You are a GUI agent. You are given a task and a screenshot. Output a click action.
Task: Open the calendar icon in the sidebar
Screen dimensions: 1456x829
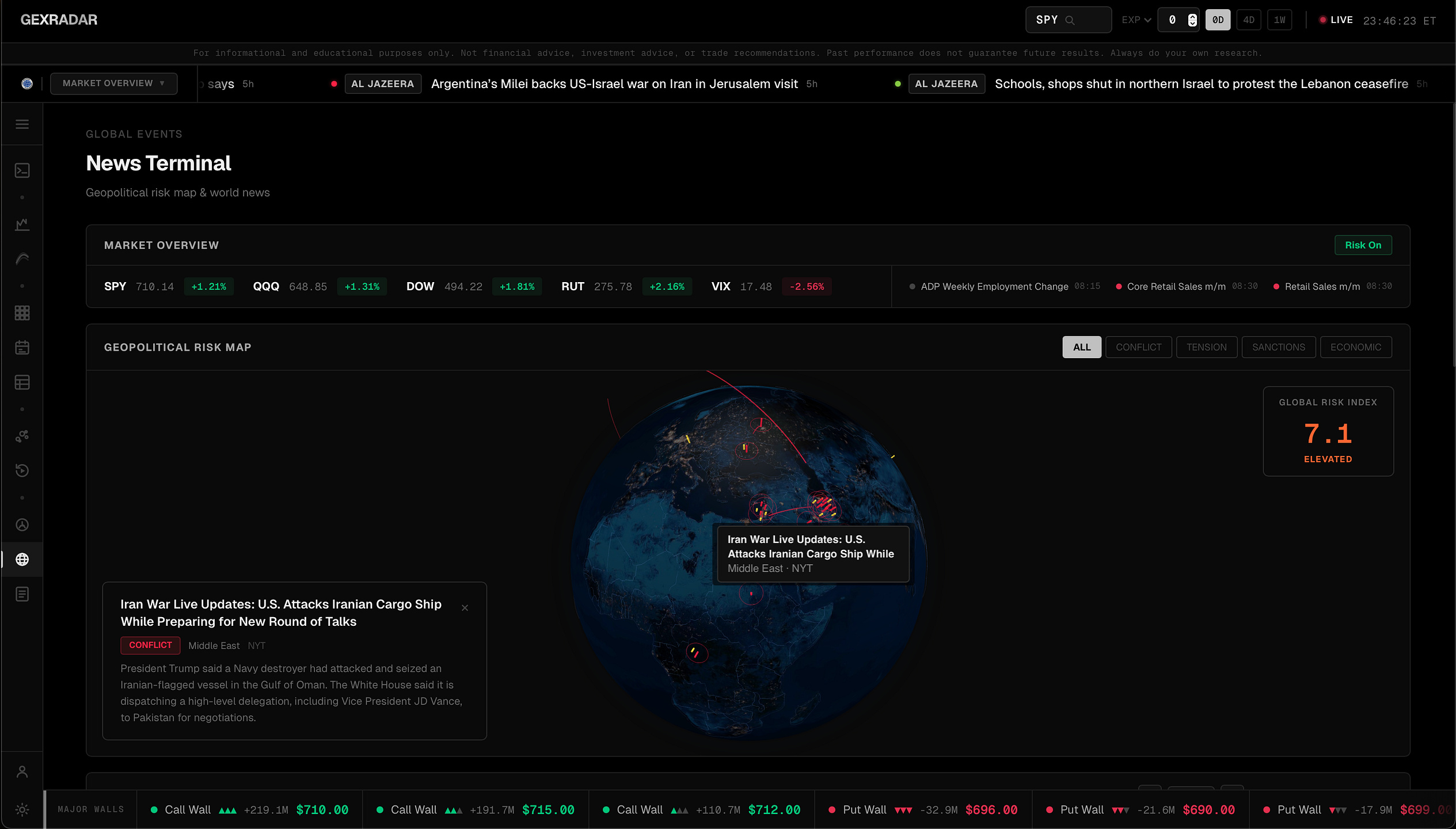tap(22, 348)
